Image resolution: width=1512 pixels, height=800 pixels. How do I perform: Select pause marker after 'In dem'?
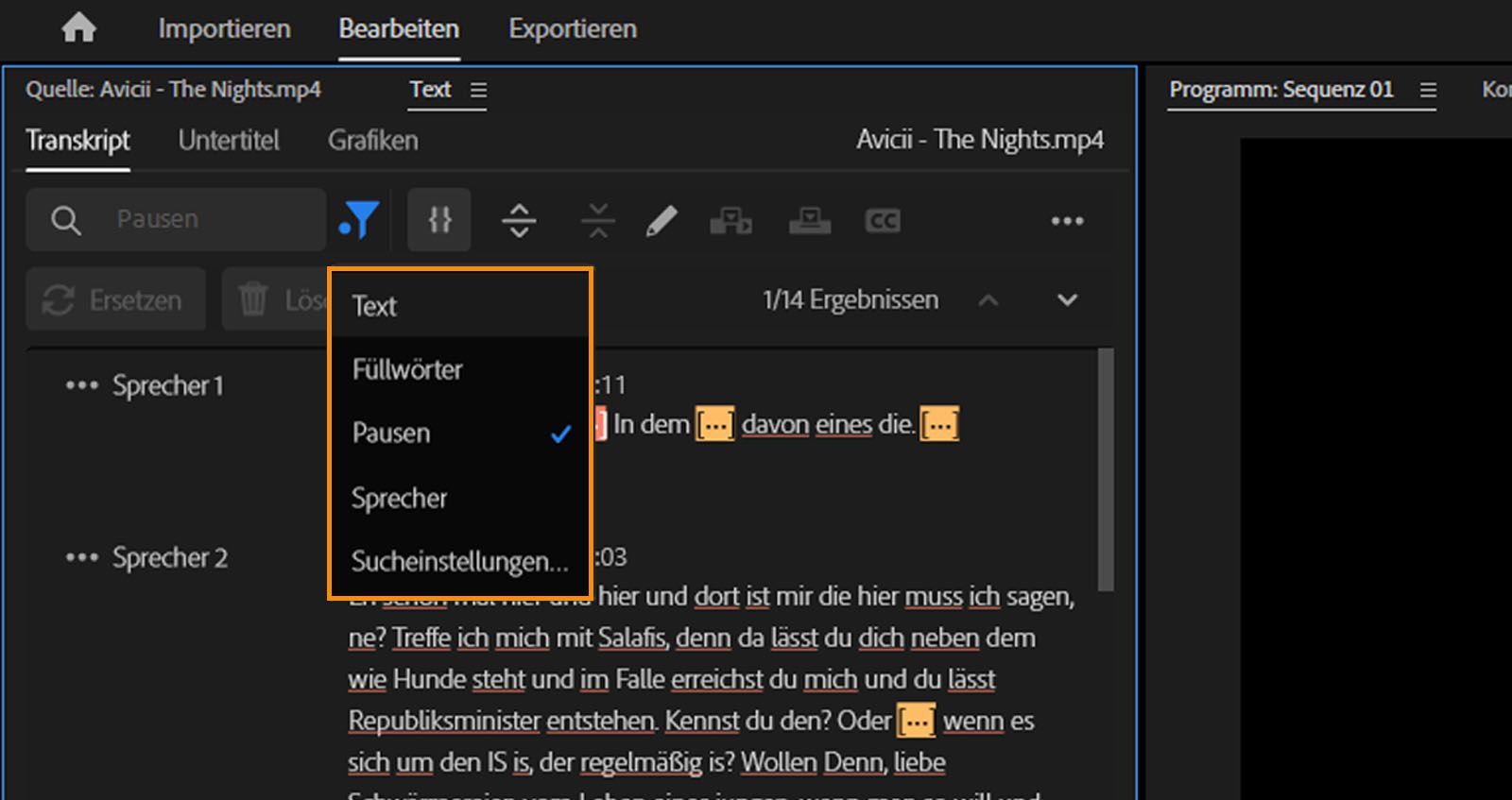(x=715, y=425)
